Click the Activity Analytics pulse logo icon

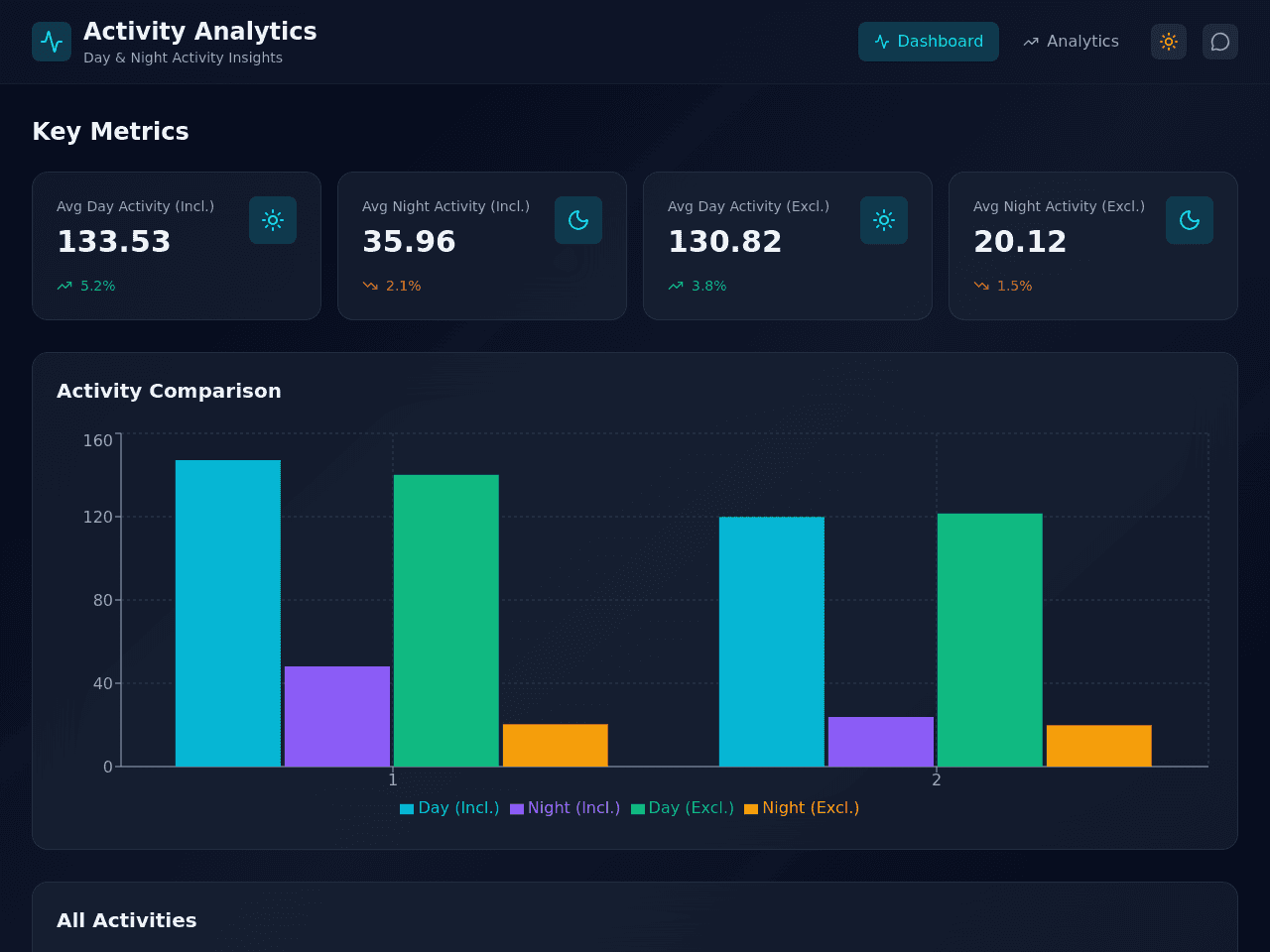(52, 42)
